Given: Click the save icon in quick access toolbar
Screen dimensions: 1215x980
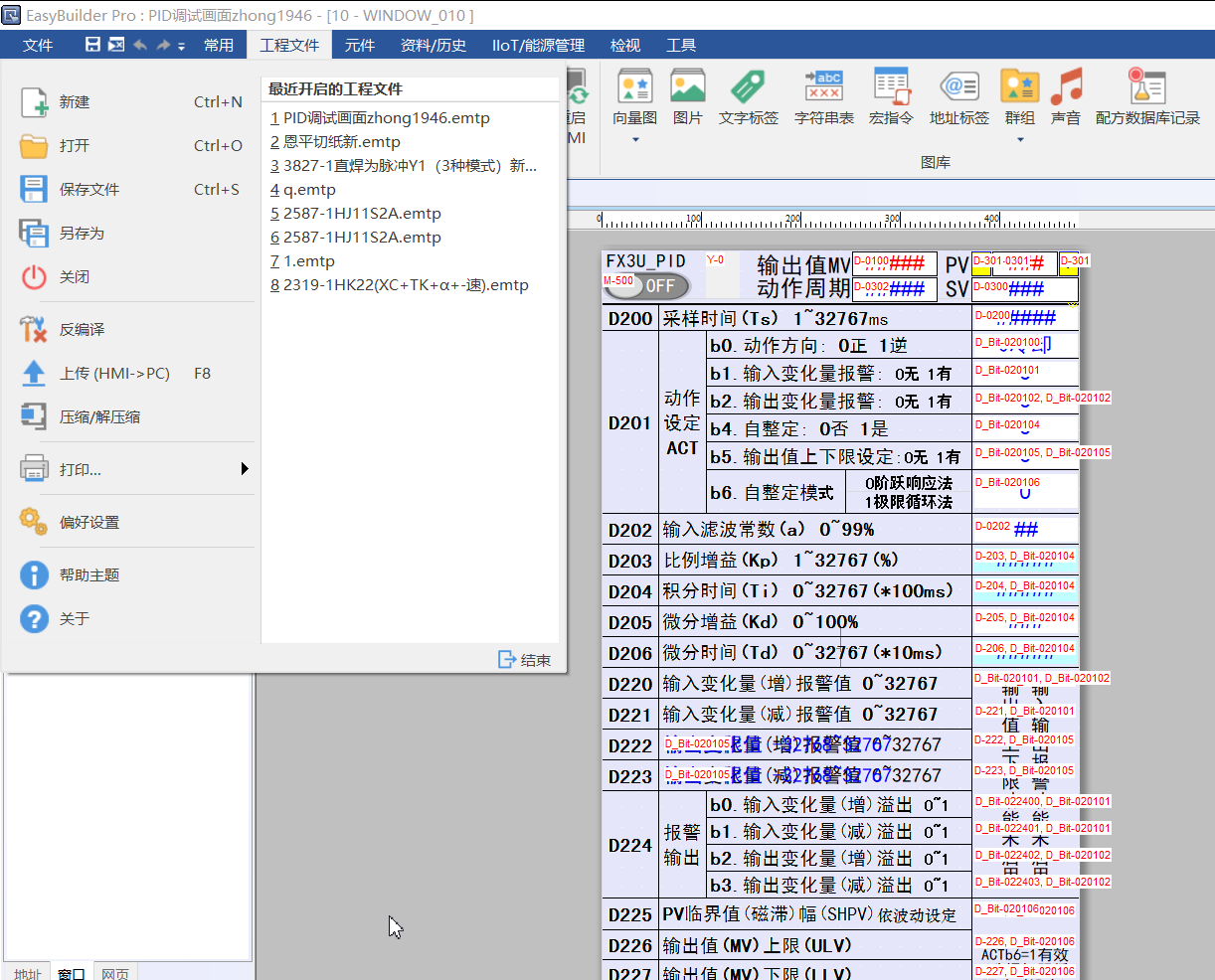Looking at the screenshot, I should point(92,45).
